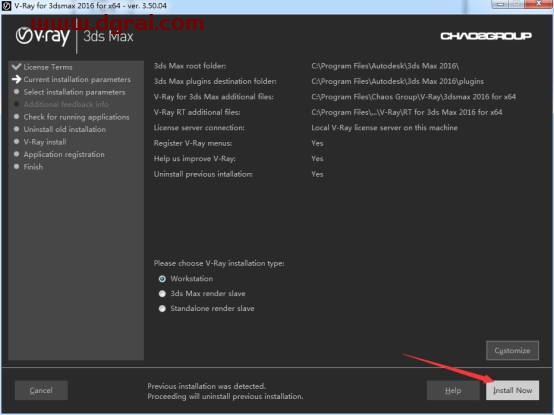Click the V-Ray RT additional files path

(x=407, y=112)
